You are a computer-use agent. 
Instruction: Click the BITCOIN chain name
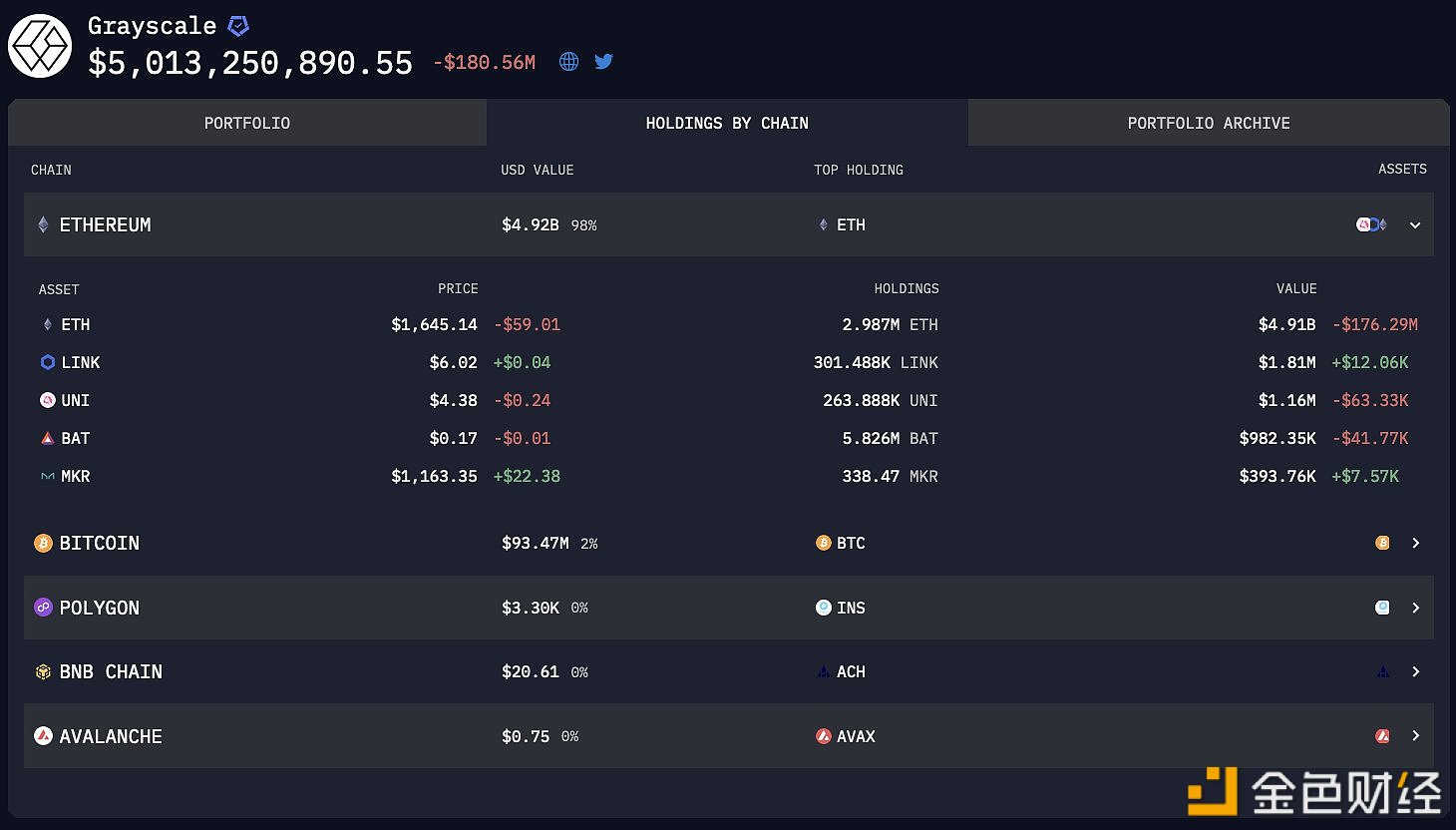[x=100, y=543]
